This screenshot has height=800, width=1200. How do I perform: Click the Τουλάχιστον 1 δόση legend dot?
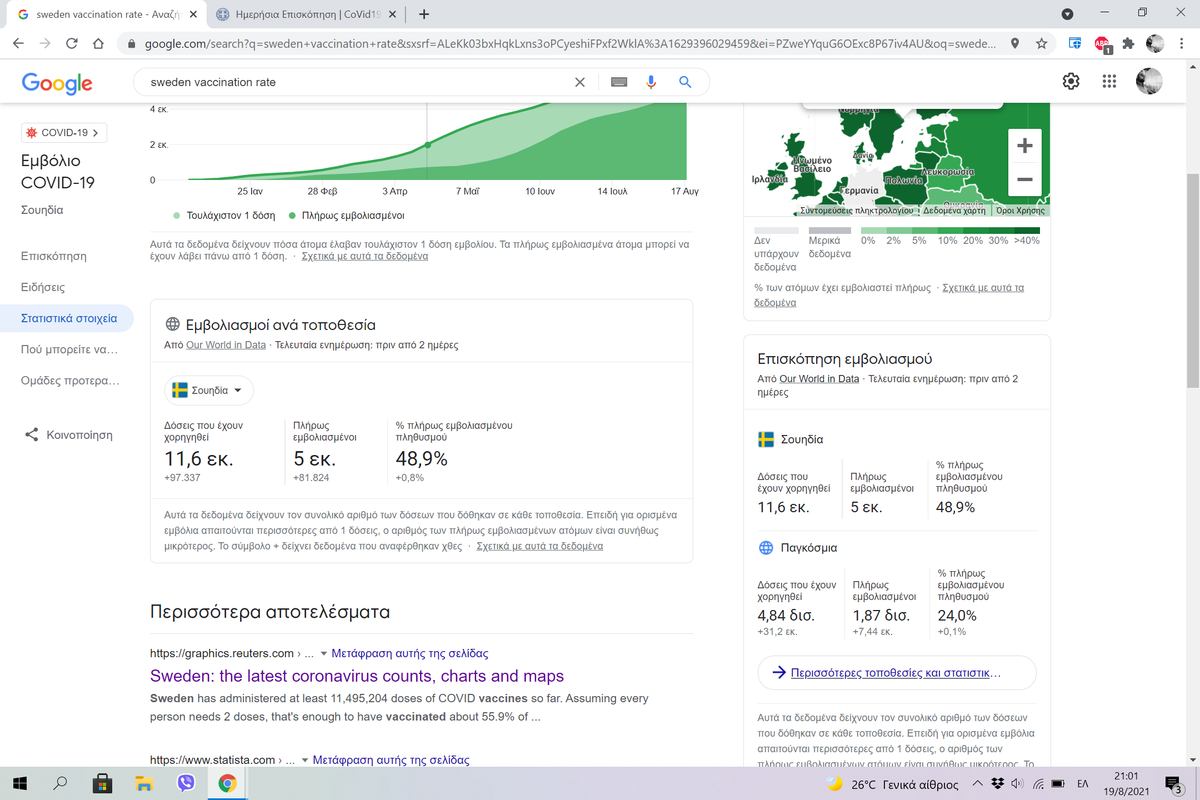pyautogui.click(x=177, y=215)
